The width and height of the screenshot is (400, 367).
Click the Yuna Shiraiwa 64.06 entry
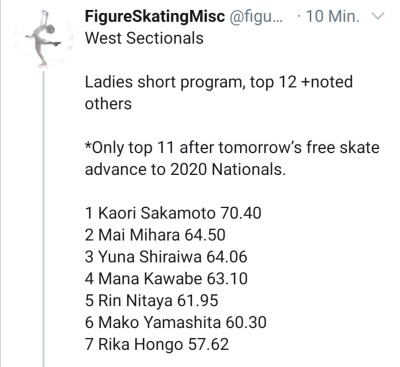coord(166,257)
